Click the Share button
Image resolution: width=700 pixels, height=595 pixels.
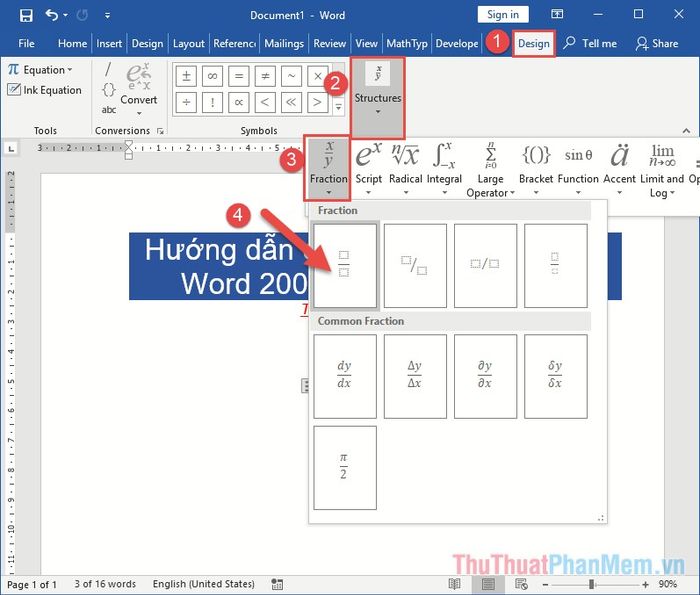point(657,44)
